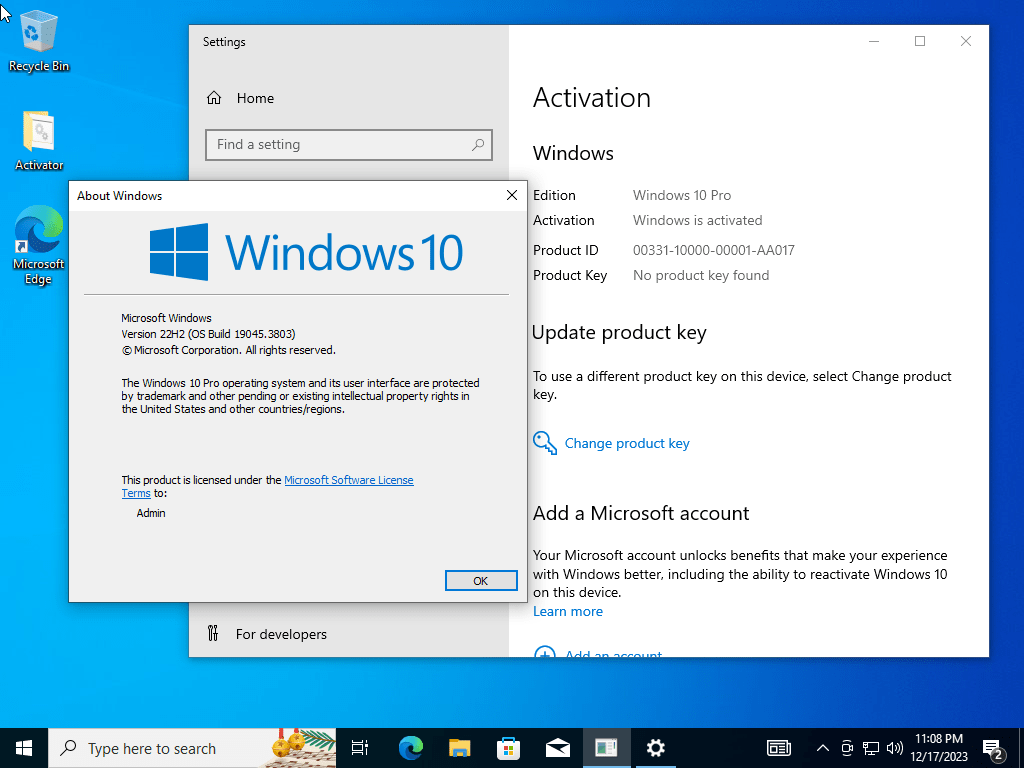Open File Explorer from the taskbar
The height and width of the screenshot is (768, 1024).
pos(460,748)
